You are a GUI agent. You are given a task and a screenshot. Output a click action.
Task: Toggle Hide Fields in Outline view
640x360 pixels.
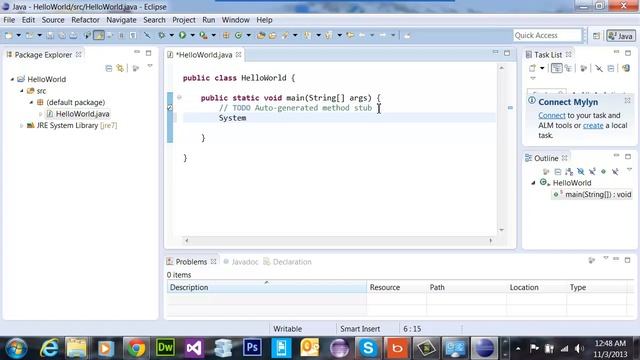[580, 171]
